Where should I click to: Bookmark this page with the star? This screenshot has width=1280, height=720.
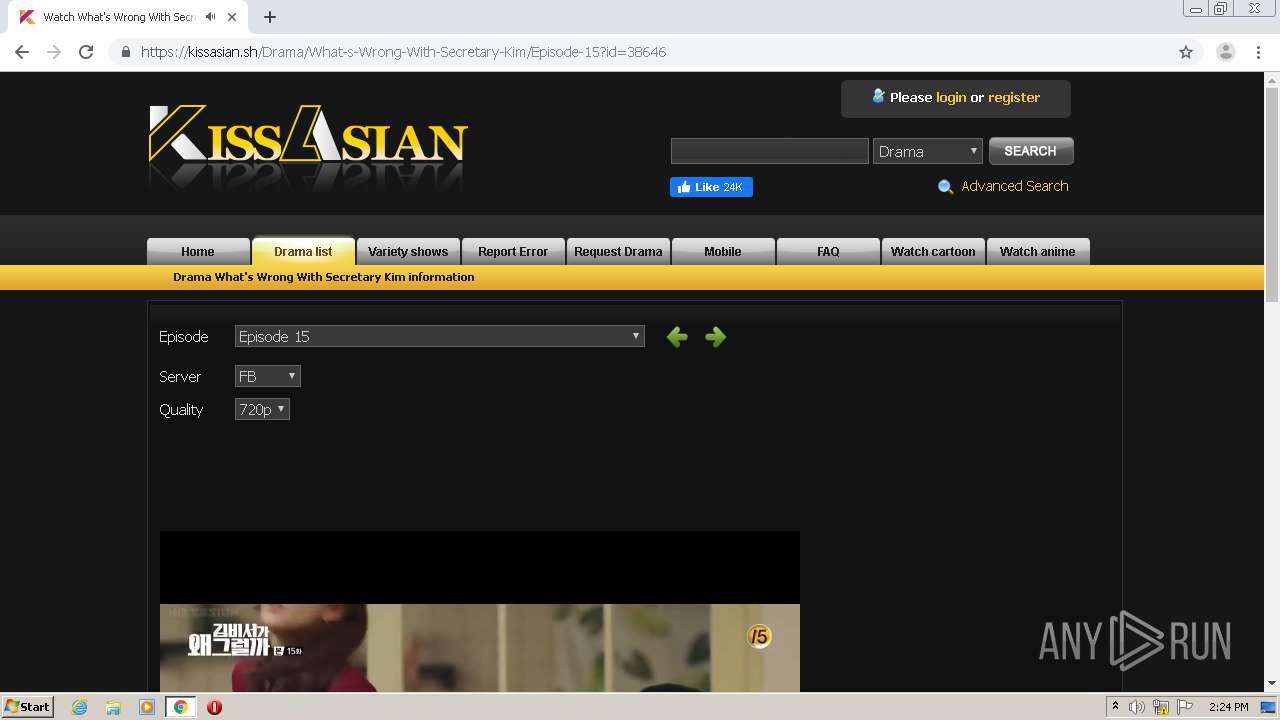pos(1186,52)
